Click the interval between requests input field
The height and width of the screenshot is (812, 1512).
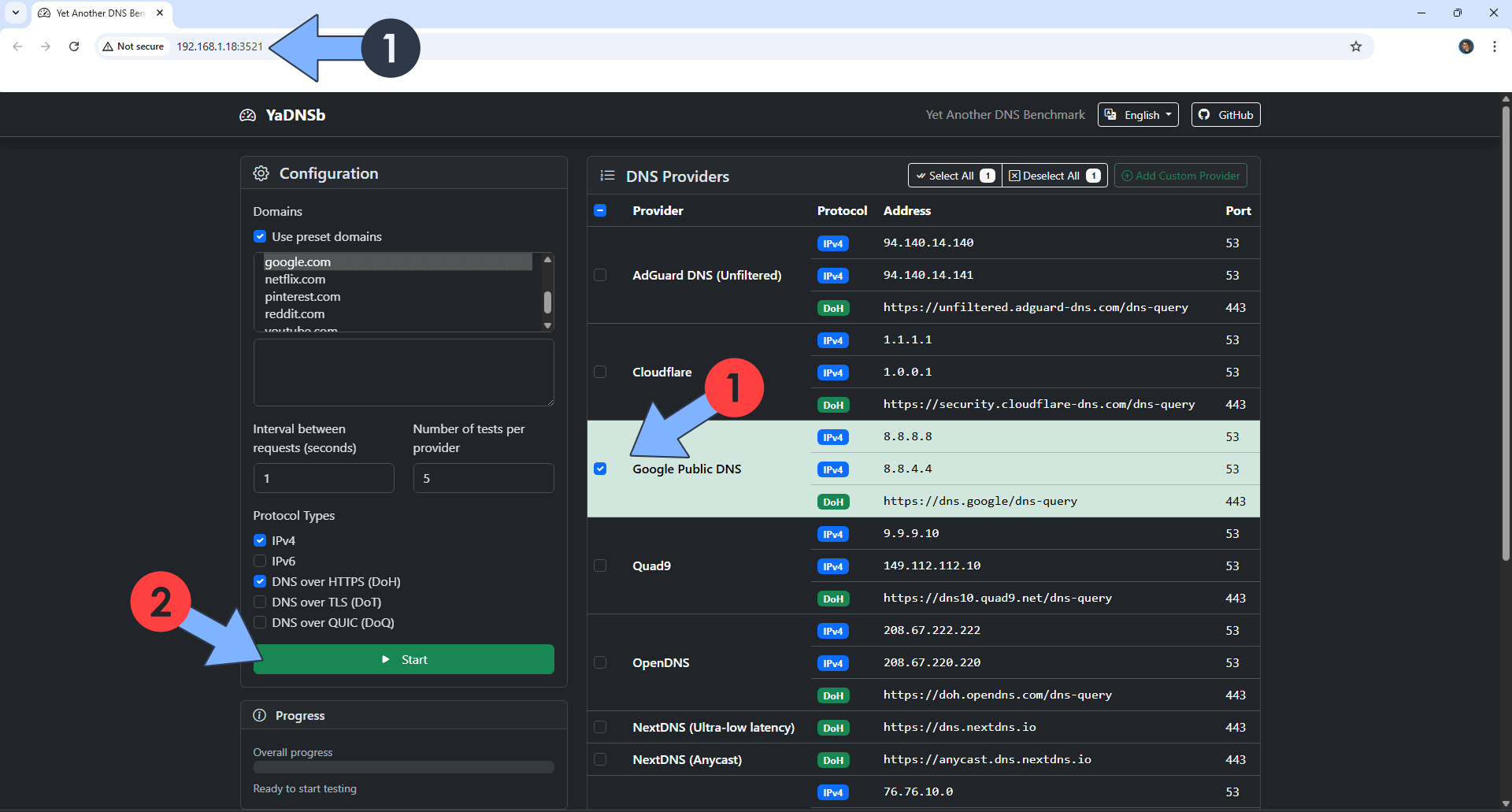324,478
